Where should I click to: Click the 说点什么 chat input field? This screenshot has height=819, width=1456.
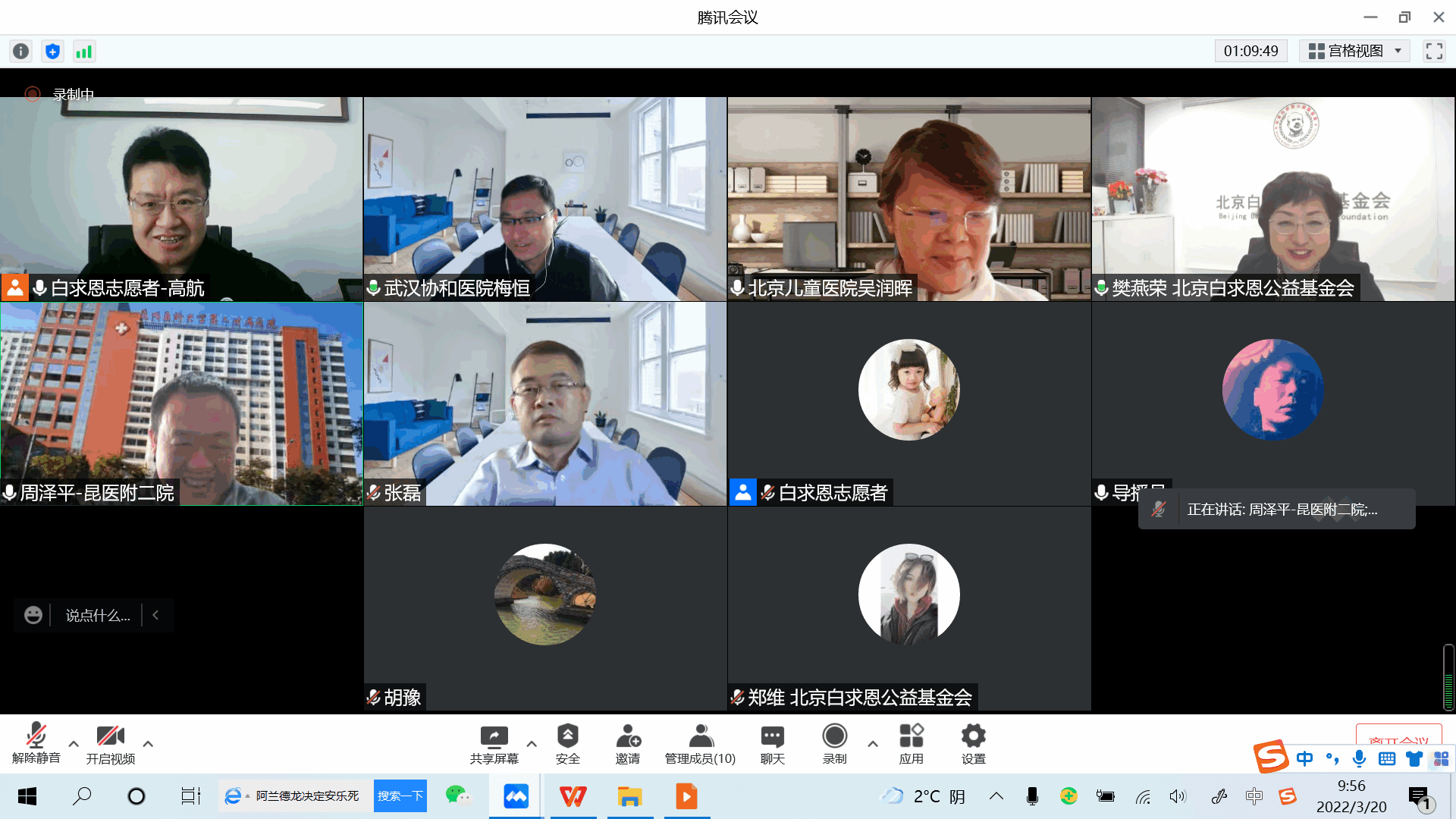coord(97,615)
